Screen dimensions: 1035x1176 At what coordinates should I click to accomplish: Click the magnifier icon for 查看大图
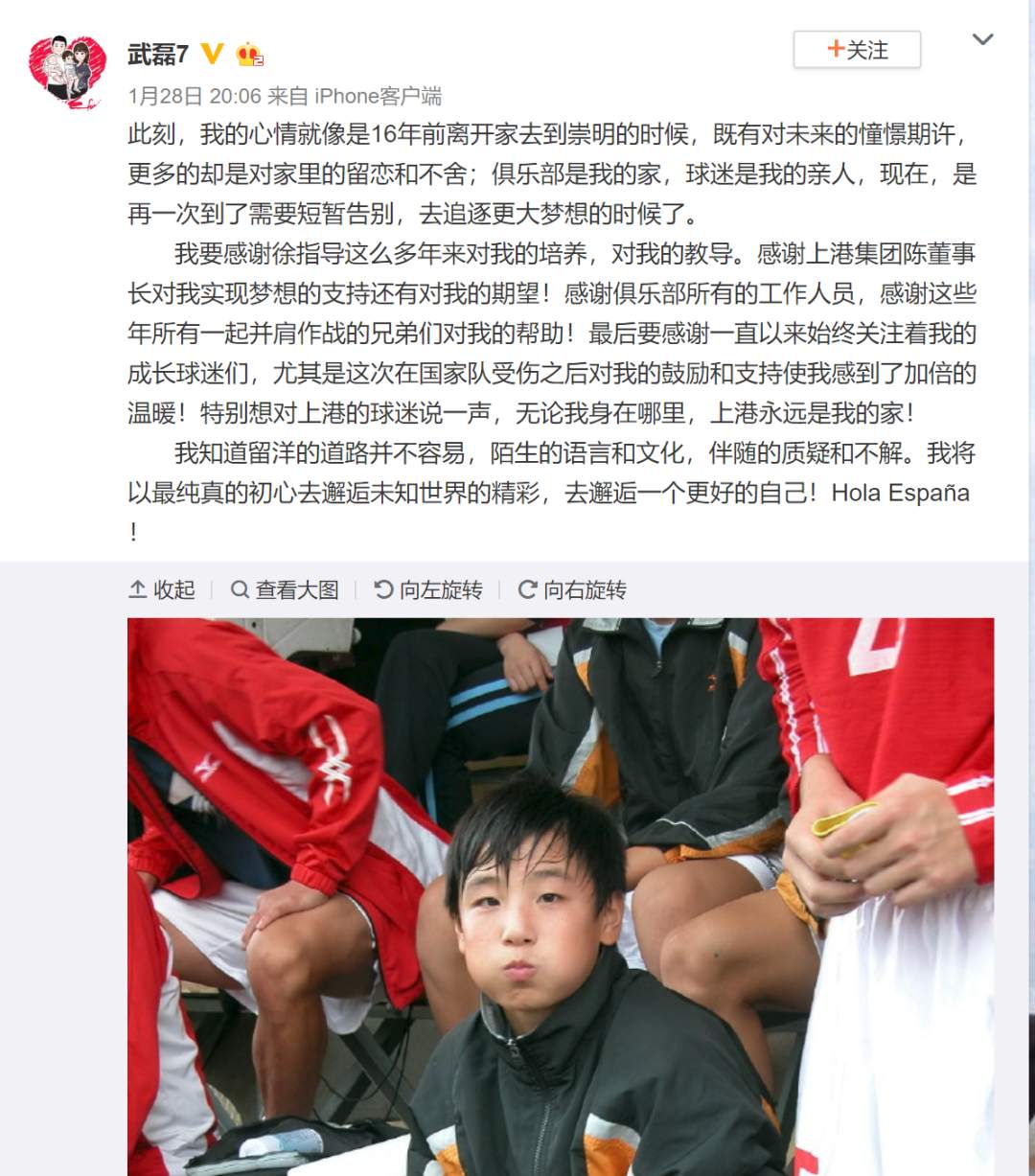click(x=241, y=589)
